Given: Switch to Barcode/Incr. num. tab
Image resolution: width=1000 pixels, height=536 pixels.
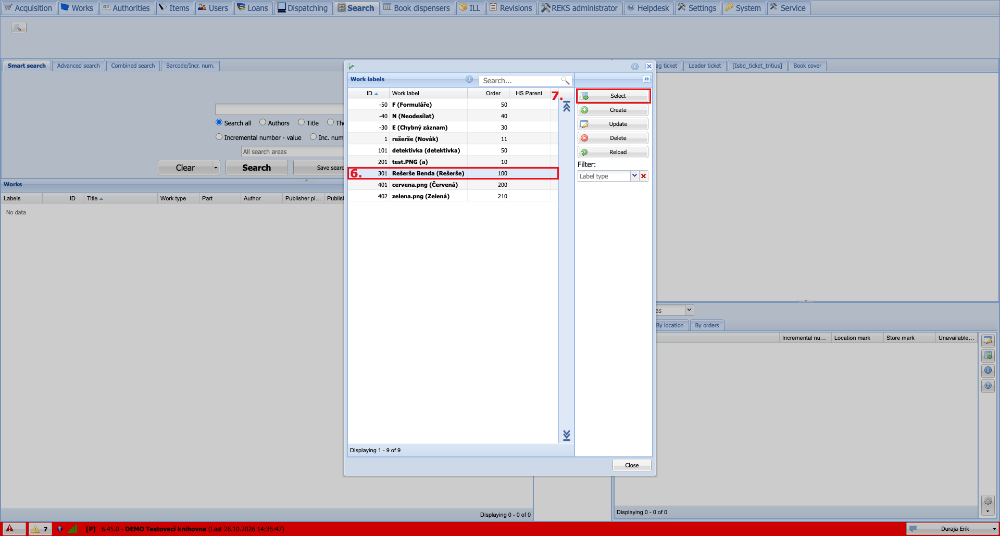Looking at the screenshot, I should coord(190,65).
